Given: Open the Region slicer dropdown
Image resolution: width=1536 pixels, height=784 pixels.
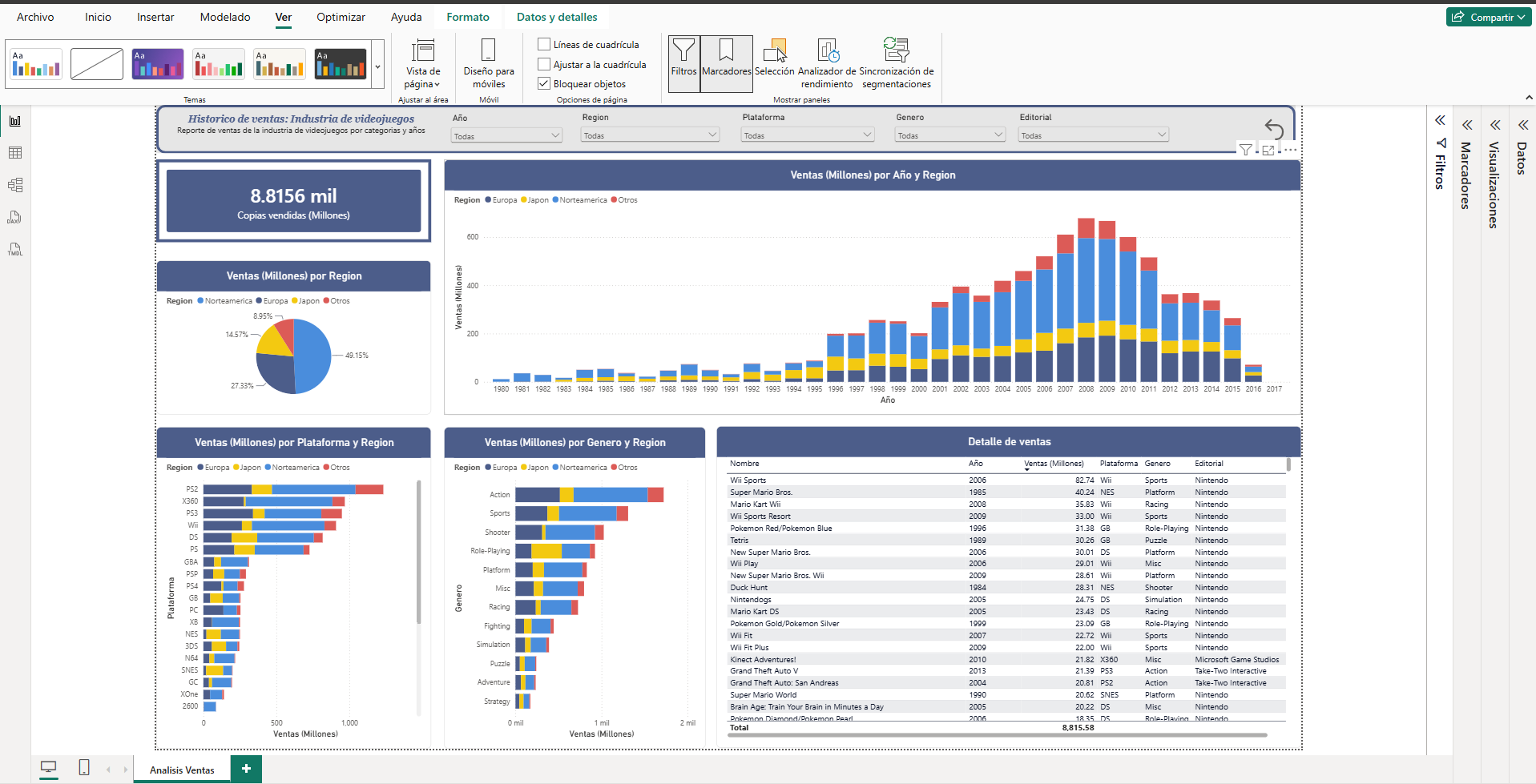Looking at the screenshot, I should (x=650, y=135).
